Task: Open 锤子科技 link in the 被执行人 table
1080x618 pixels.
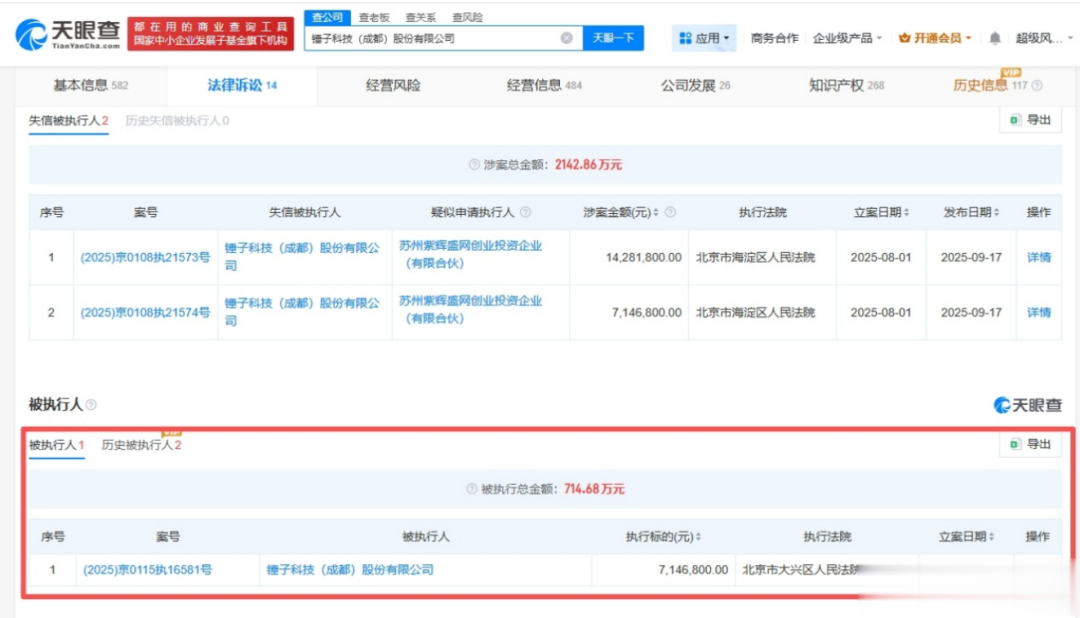Action: pyautogui.click(x=350, y=570)
